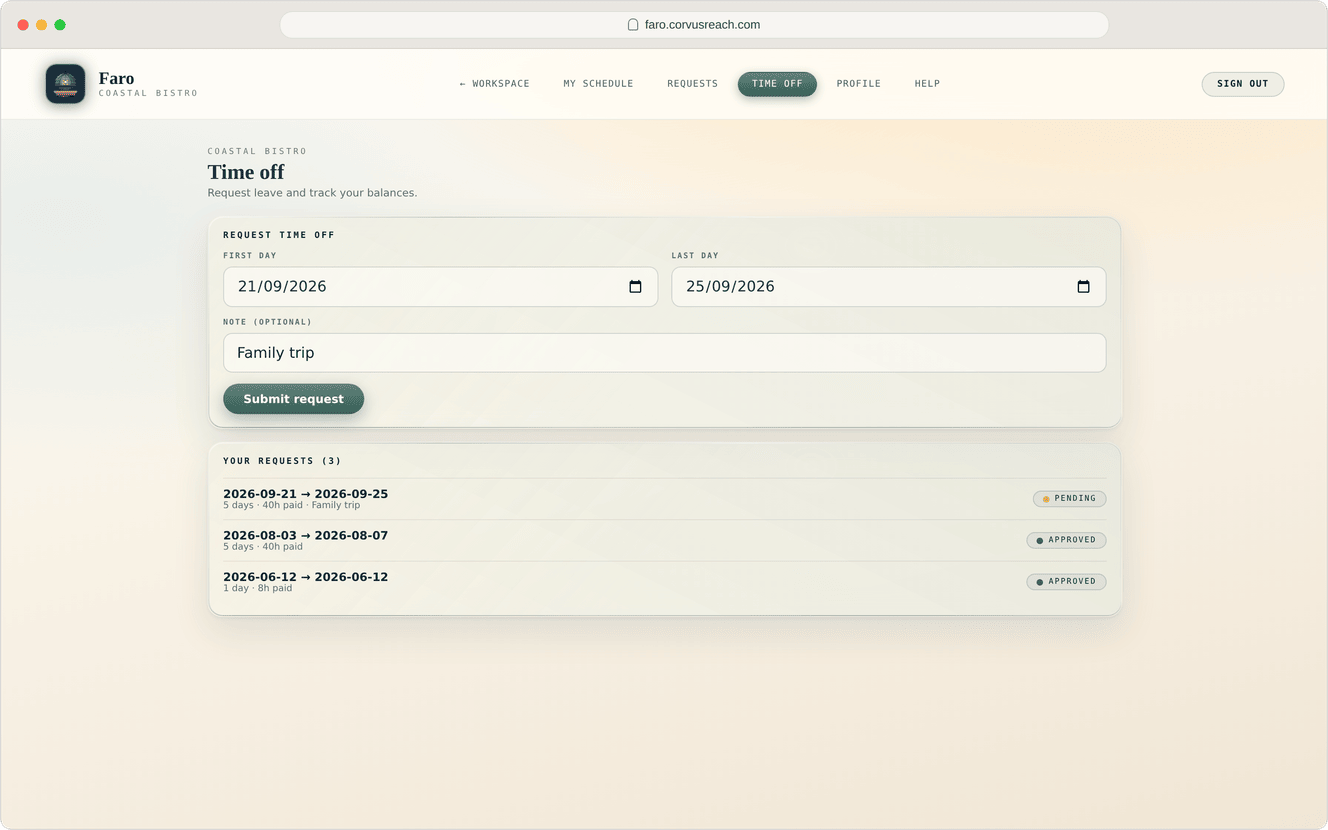1328x830 pixels.
Task: Click the '1 day · 8h paid' details
Action: [258, 588]
